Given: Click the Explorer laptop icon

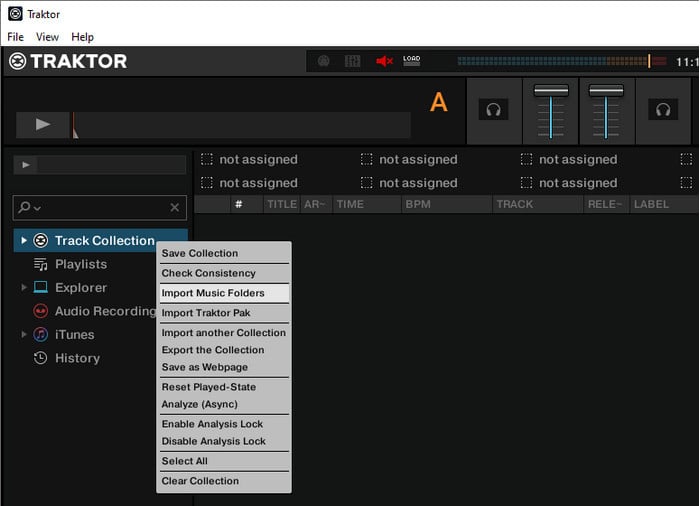Looking at the screenshot, I should 41,287.
